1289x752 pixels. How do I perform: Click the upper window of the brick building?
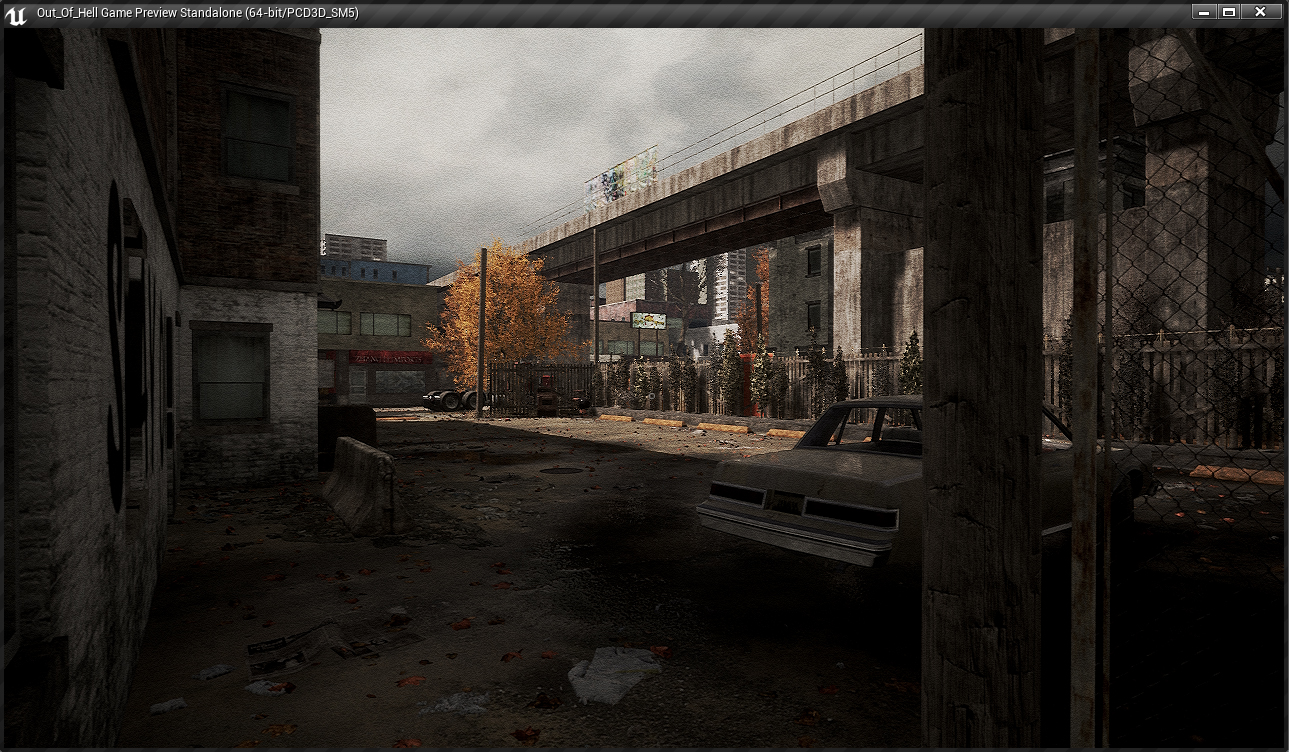click(257, 135)
